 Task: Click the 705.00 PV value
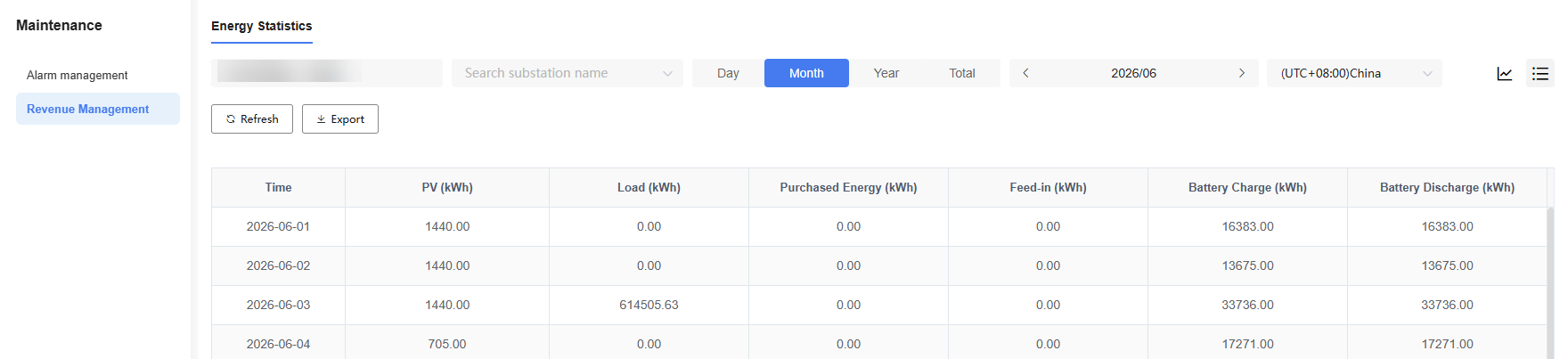447,344
